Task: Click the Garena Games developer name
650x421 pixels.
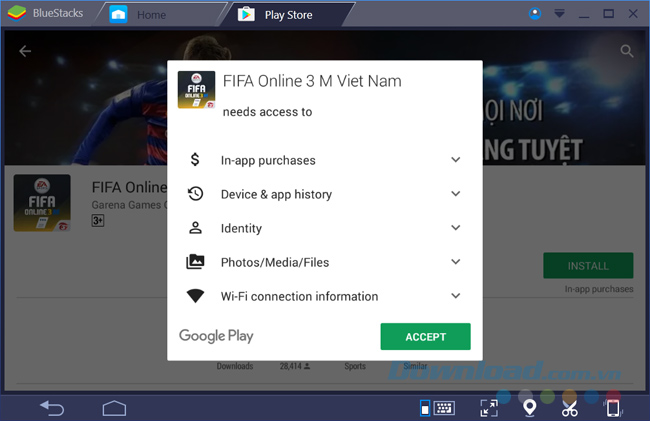Action: [x=129, y=205]
